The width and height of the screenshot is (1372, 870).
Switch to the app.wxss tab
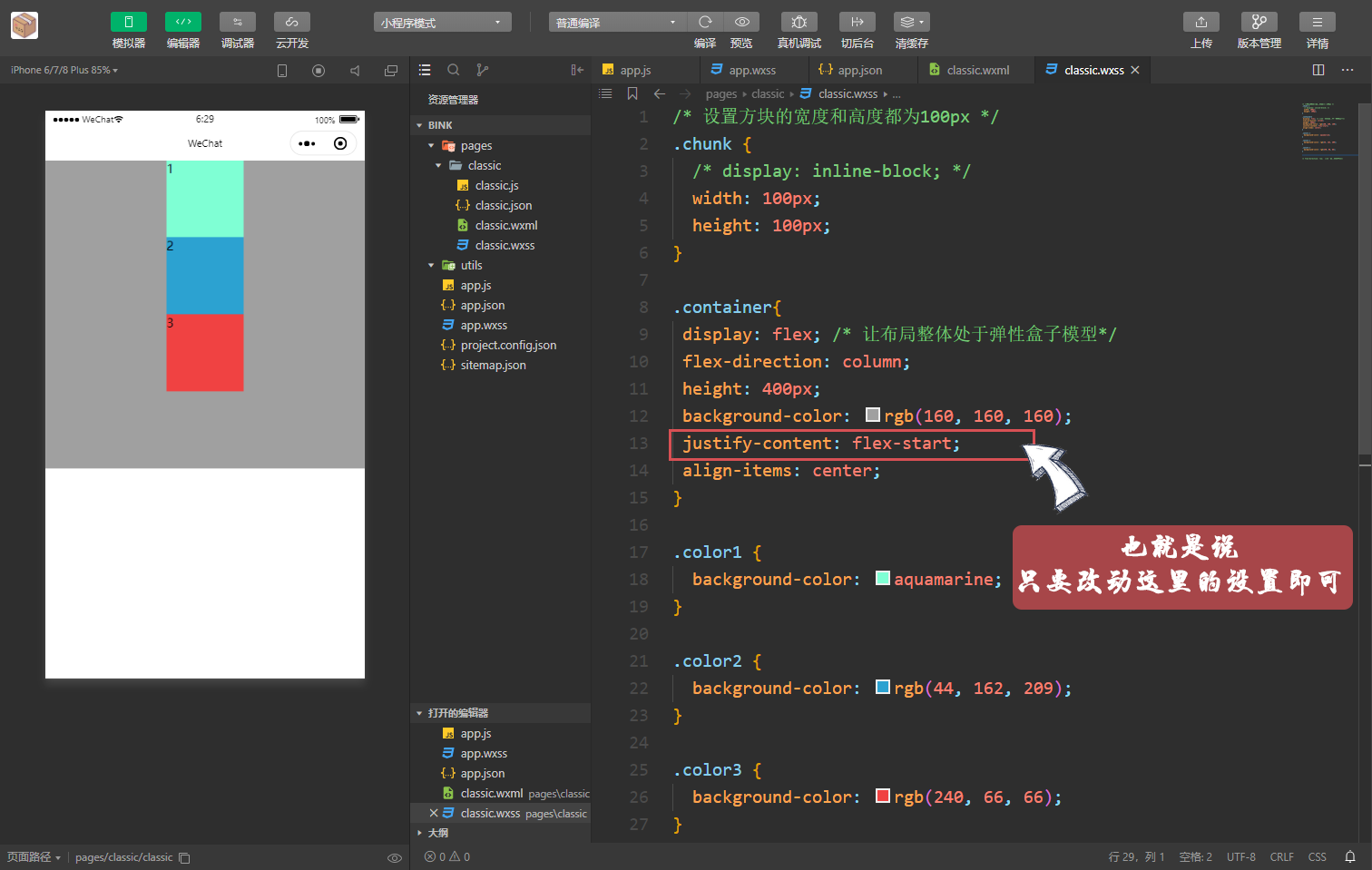point(754,68)
